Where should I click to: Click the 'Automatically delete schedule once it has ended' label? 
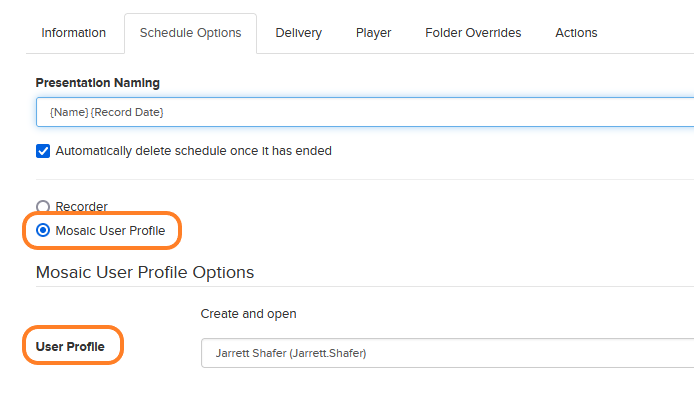pyautogui.click(x=193, y=151)
